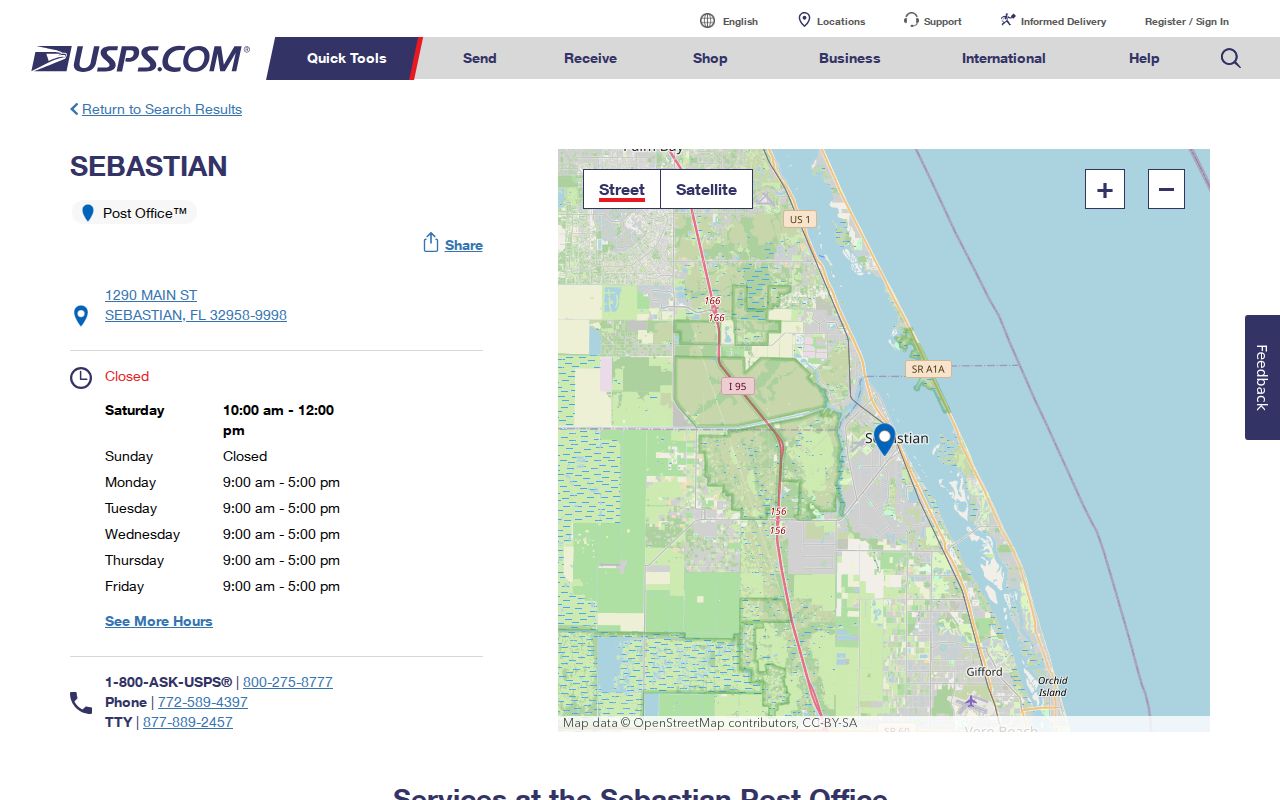Open the Business menu

coord(849,58)
